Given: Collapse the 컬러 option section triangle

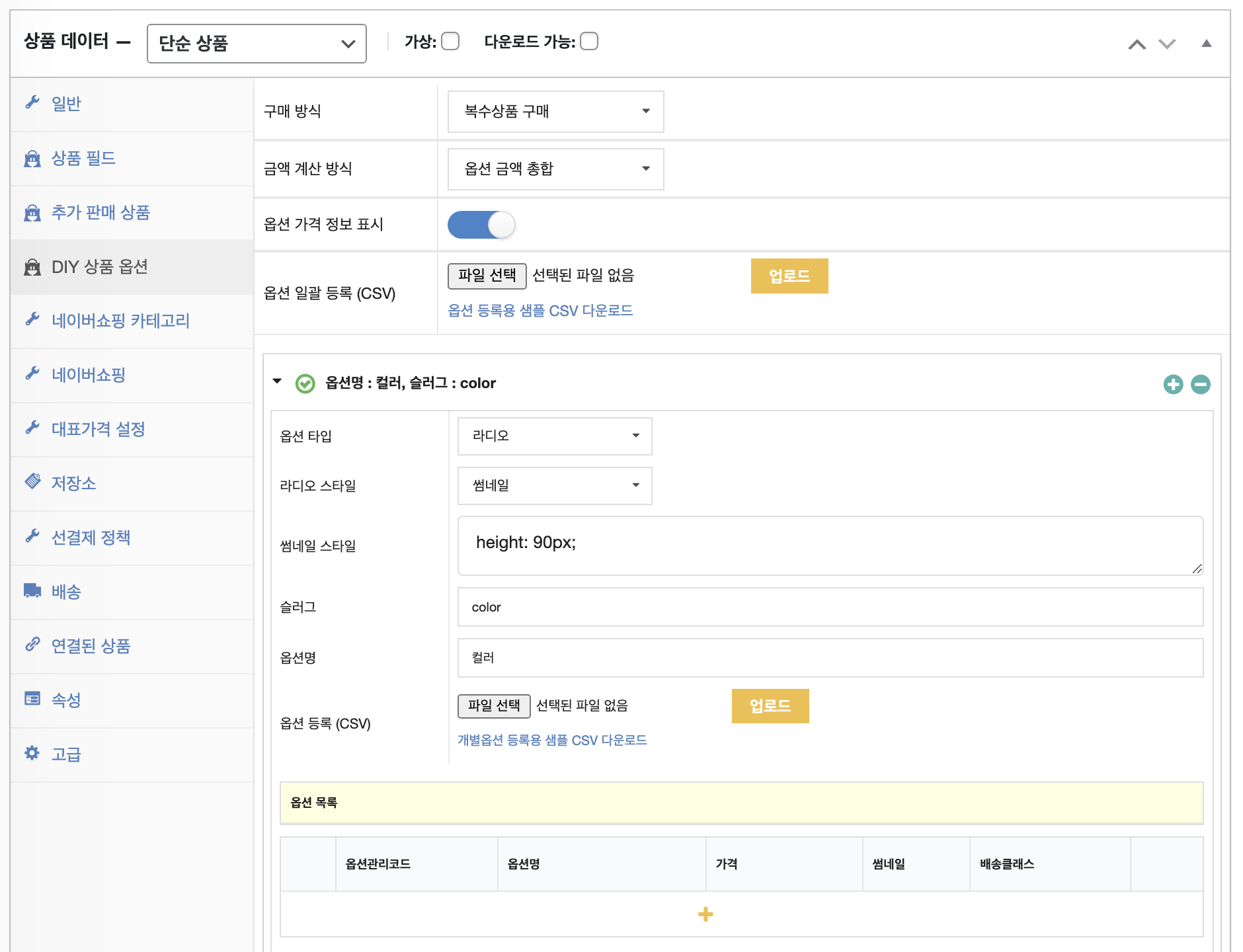Looking at the screenshot, I should click(278, 381).
